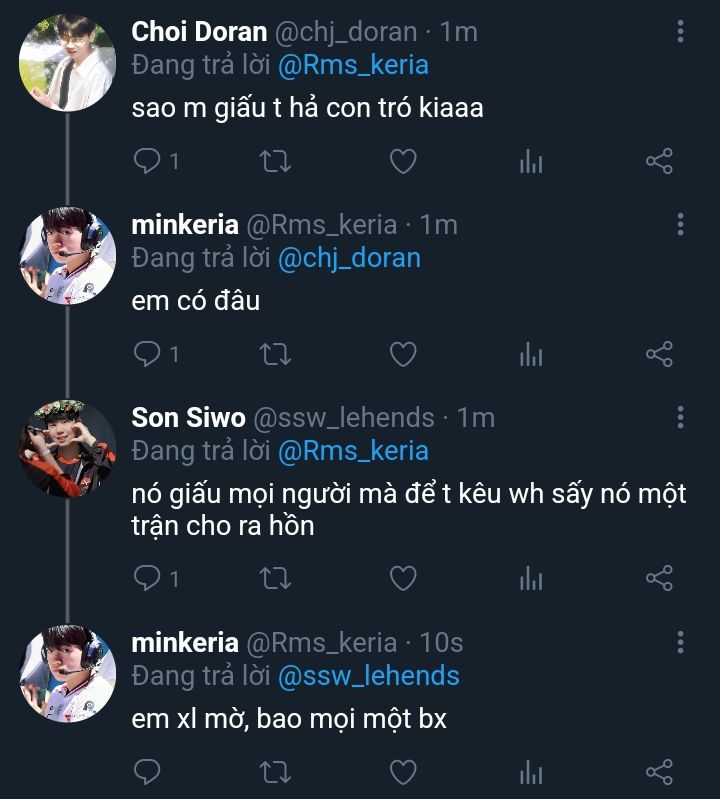View analytics on the last minkeria tweet
This screenshot has height=799, width=720.
tap(531, 771)
